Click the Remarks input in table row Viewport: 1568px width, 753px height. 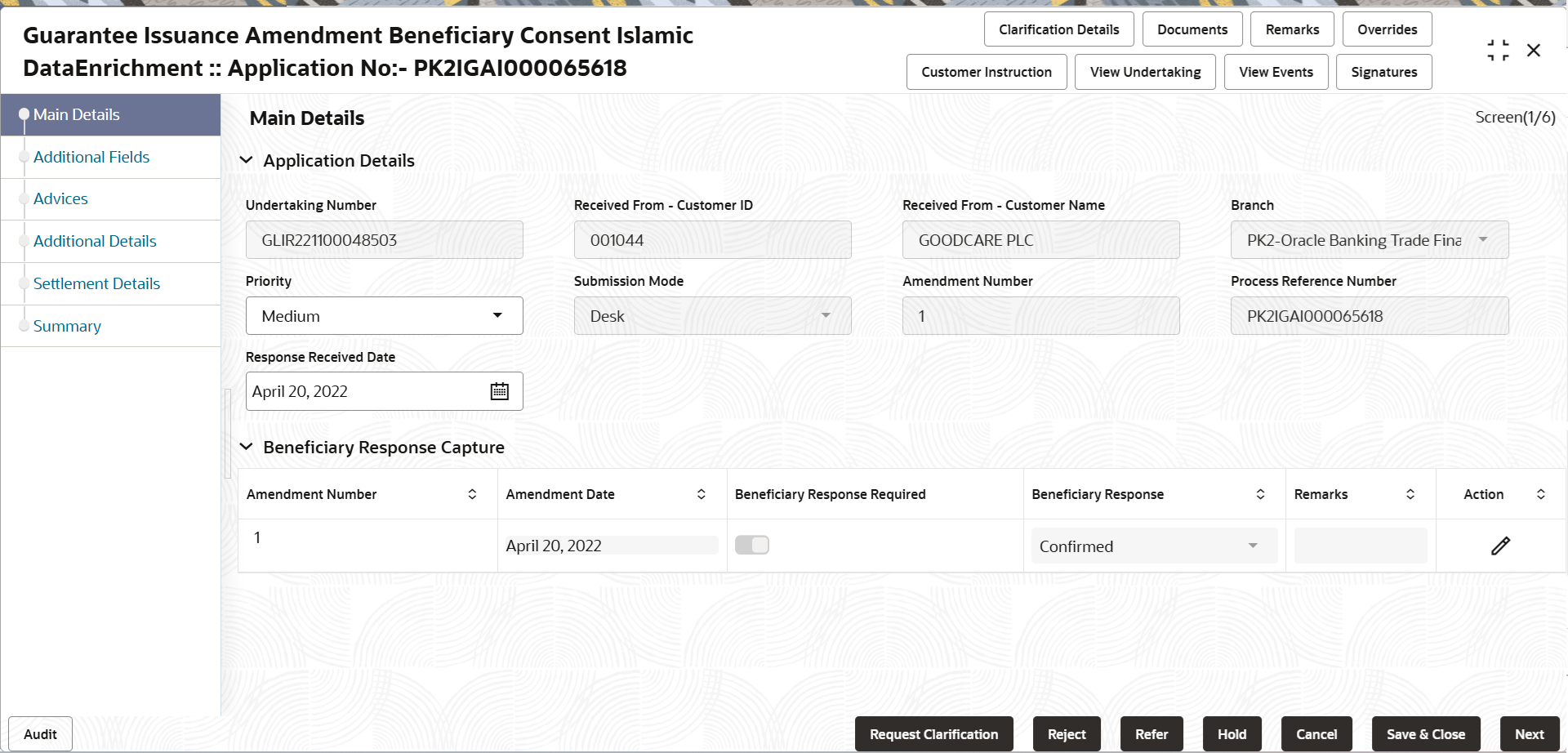pos(1361,546)
